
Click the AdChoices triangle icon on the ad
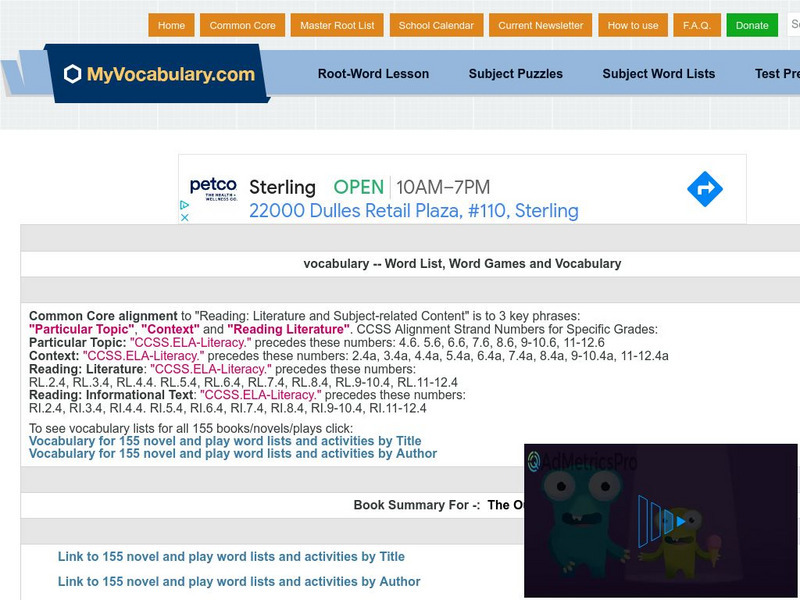click(184, 205)
